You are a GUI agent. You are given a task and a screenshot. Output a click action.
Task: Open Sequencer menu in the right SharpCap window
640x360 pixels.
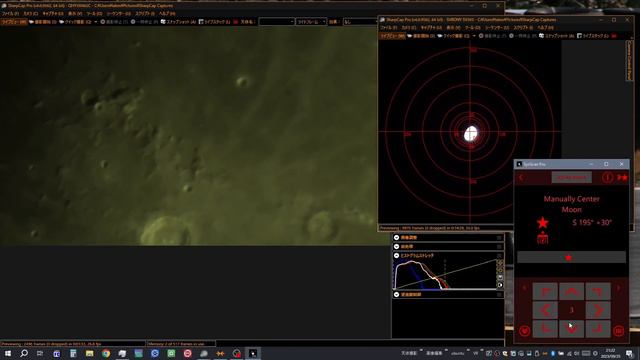[497, 28]
